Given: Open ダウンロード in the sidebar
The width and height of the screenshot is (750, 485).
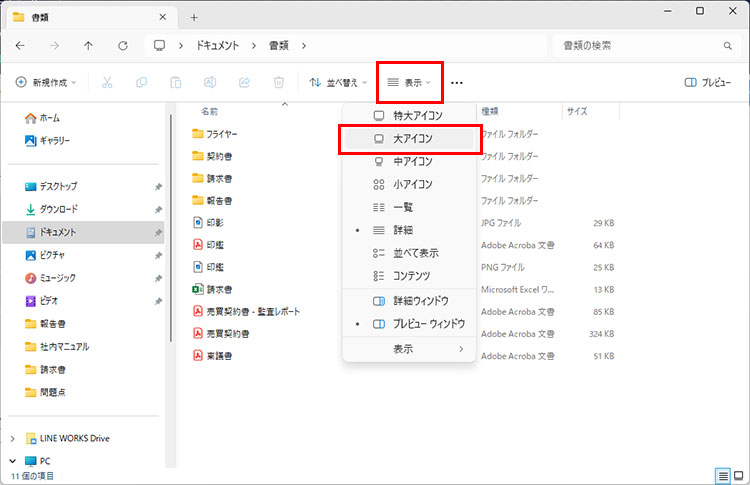Looking at the screenshot, I should (58, 209).
